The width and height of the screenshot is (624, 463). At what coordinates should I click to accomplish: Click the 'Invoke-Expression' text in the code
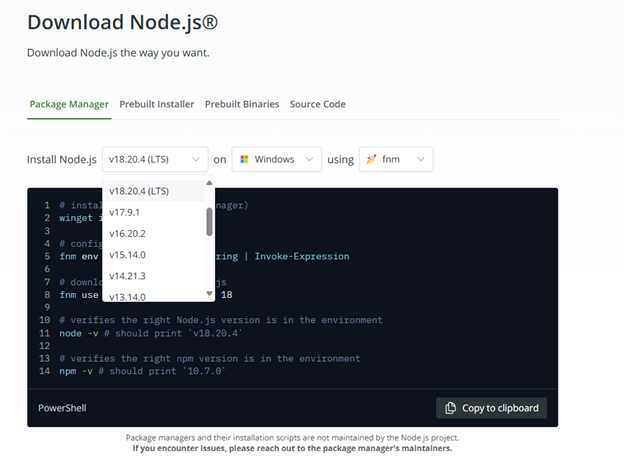pyautogui.click(x=302, y=256)
